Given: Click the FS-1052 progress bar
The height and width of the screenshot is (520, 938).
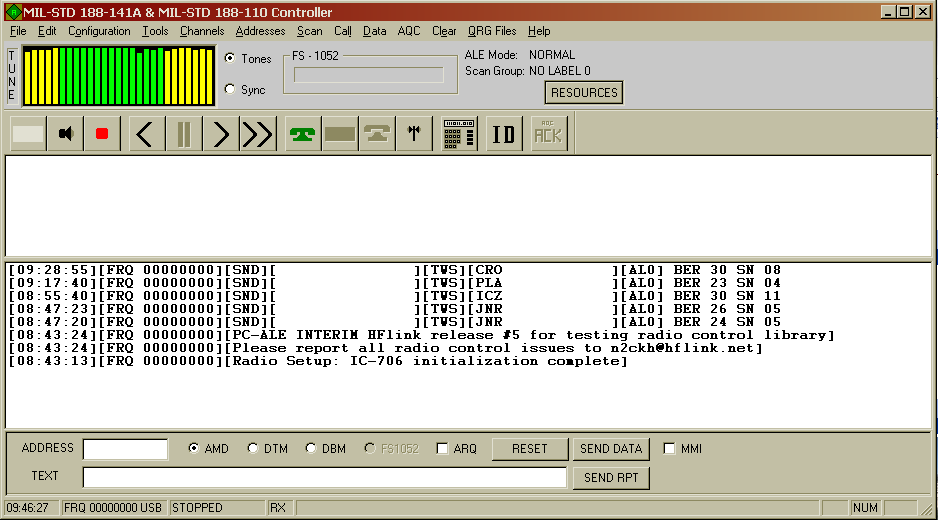Looking at the screenshot, I should point(368,75).
